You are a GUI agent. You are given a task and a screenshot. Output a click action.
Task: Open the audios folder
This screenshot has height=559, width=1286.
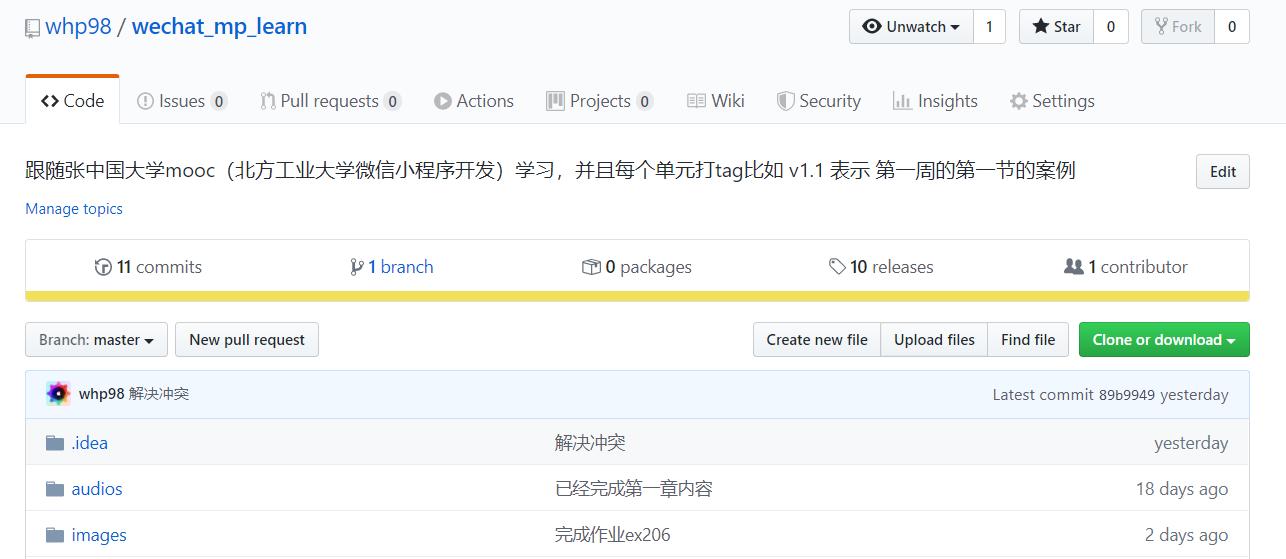pyautogui.click(x=97, y=489)
